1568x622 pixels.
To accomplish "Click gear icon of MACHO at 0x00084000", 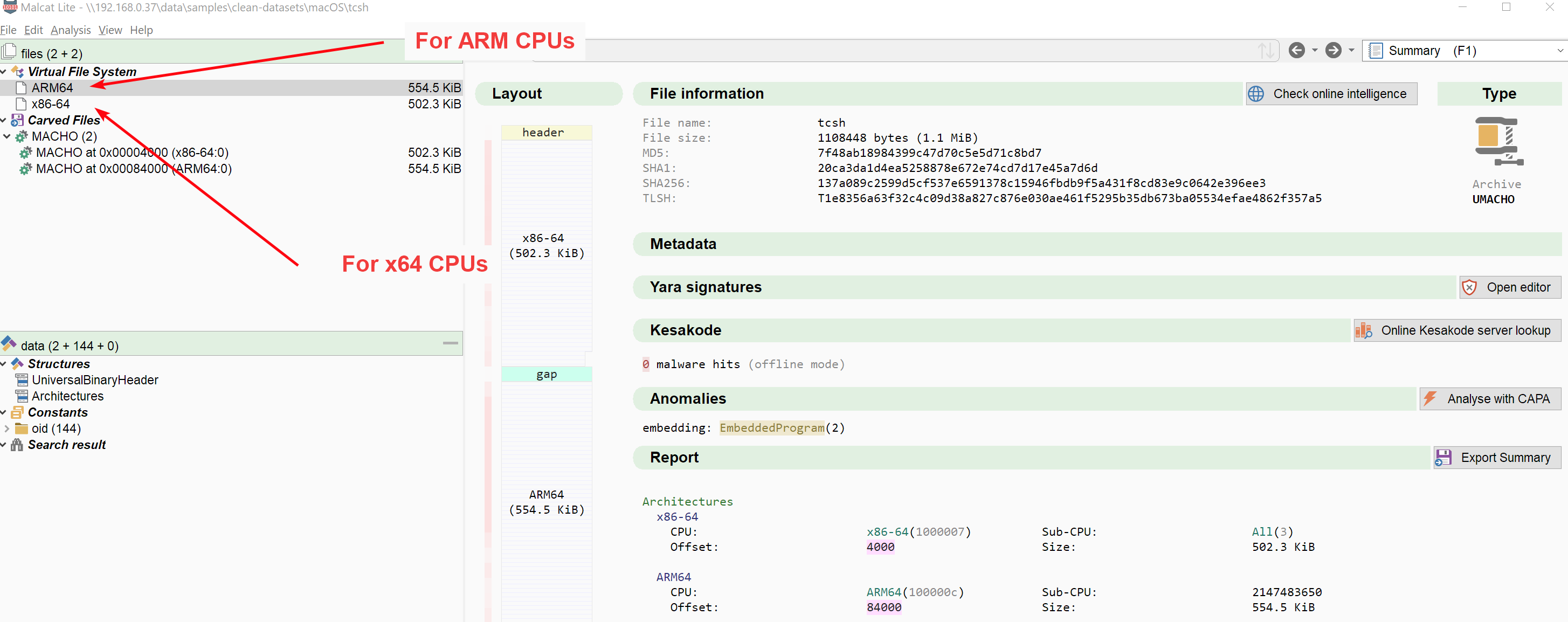I will [x=25, y=169].
